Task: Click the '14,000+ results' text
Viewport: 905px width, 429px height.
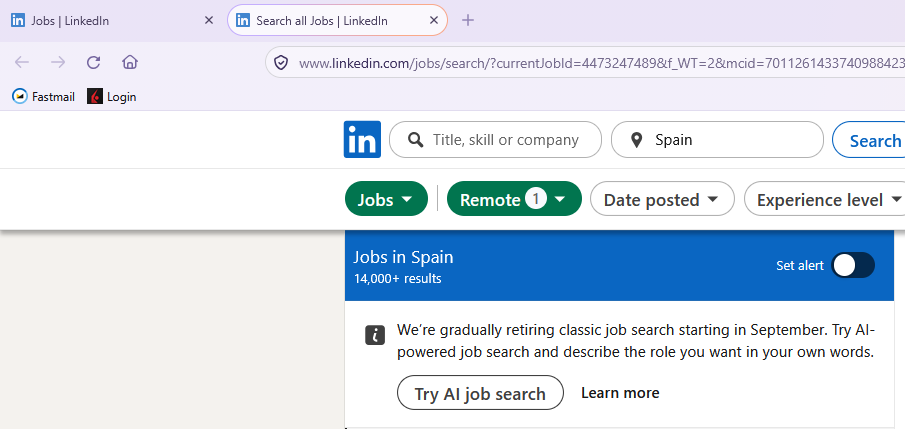Action: 398,279
